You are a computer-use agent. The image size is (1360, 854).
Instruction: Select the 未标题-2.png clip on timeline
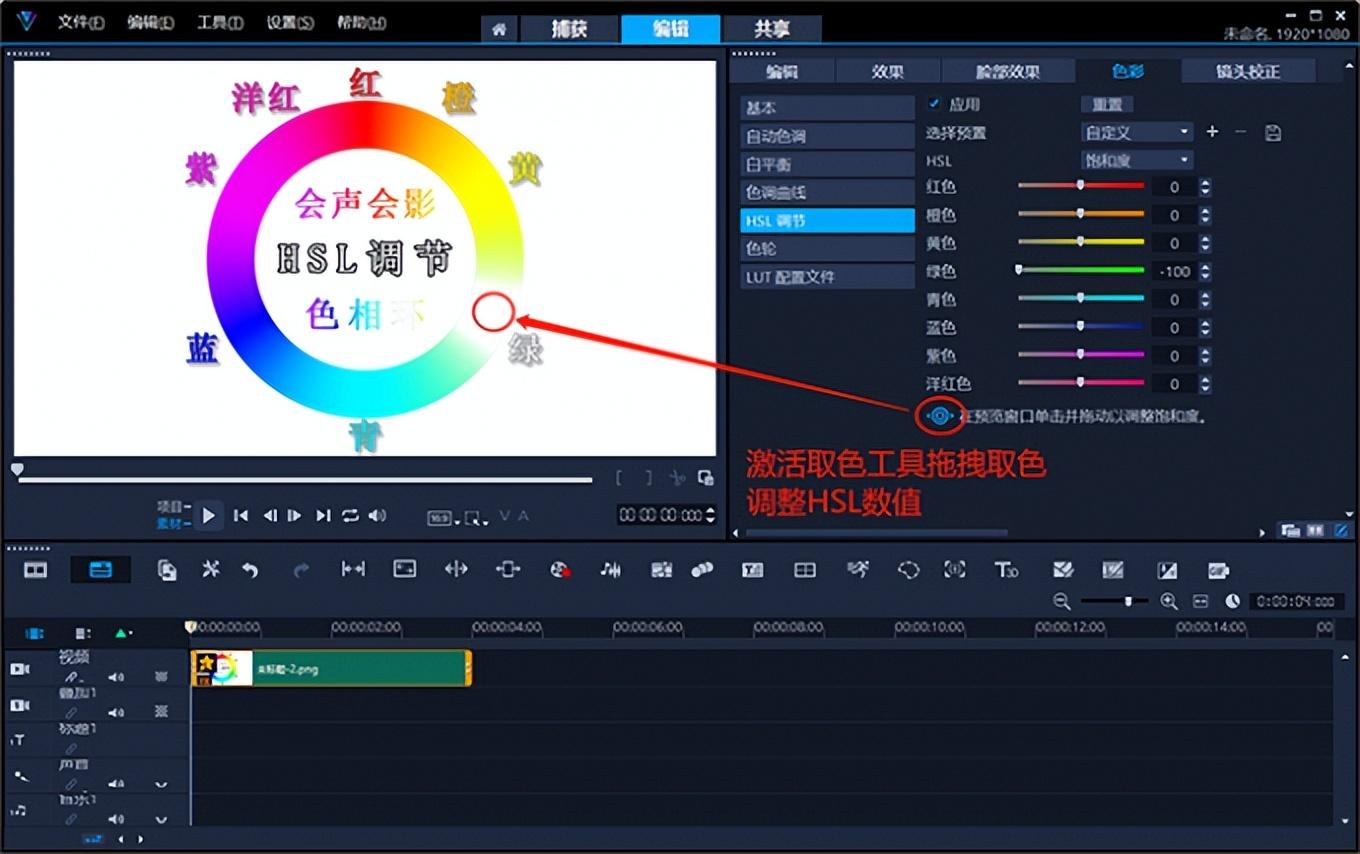click(x=331, y=668)
